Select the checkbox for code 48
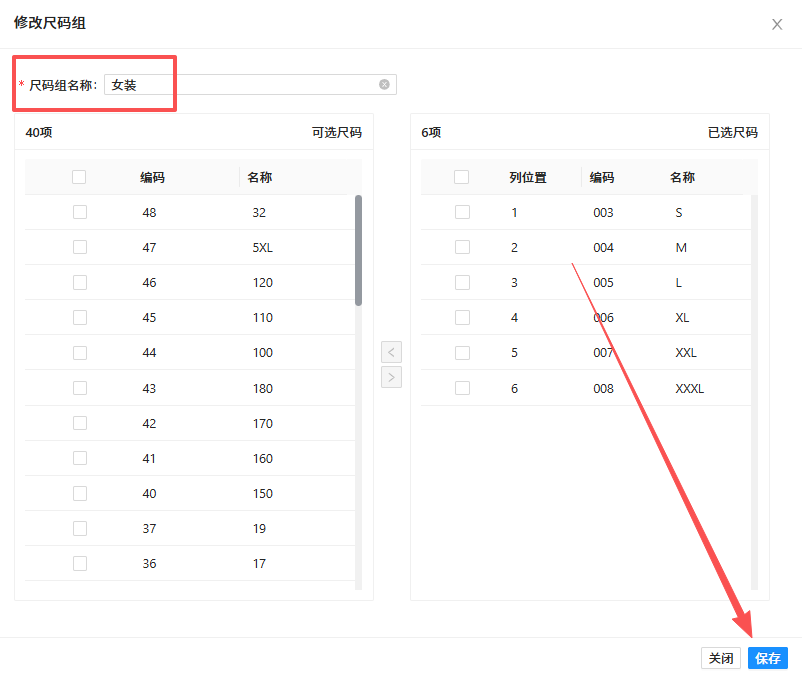This screenshot has width=802, height=674. click(x=80, y=212)
